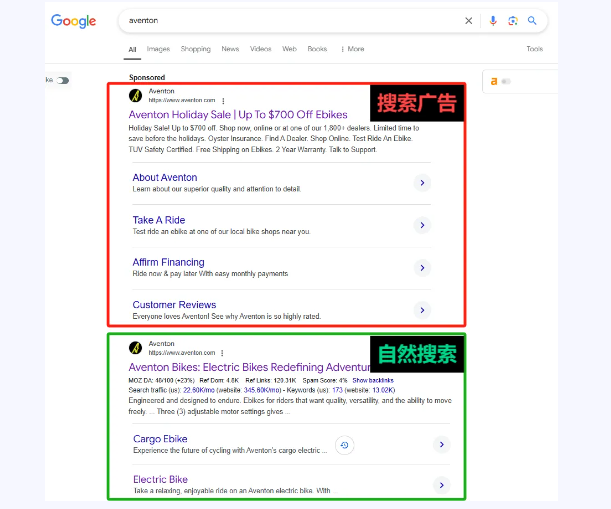This screenshot has height=509, width=611.
Task: Click the 173 keywords value
Action: click(337, 390)
